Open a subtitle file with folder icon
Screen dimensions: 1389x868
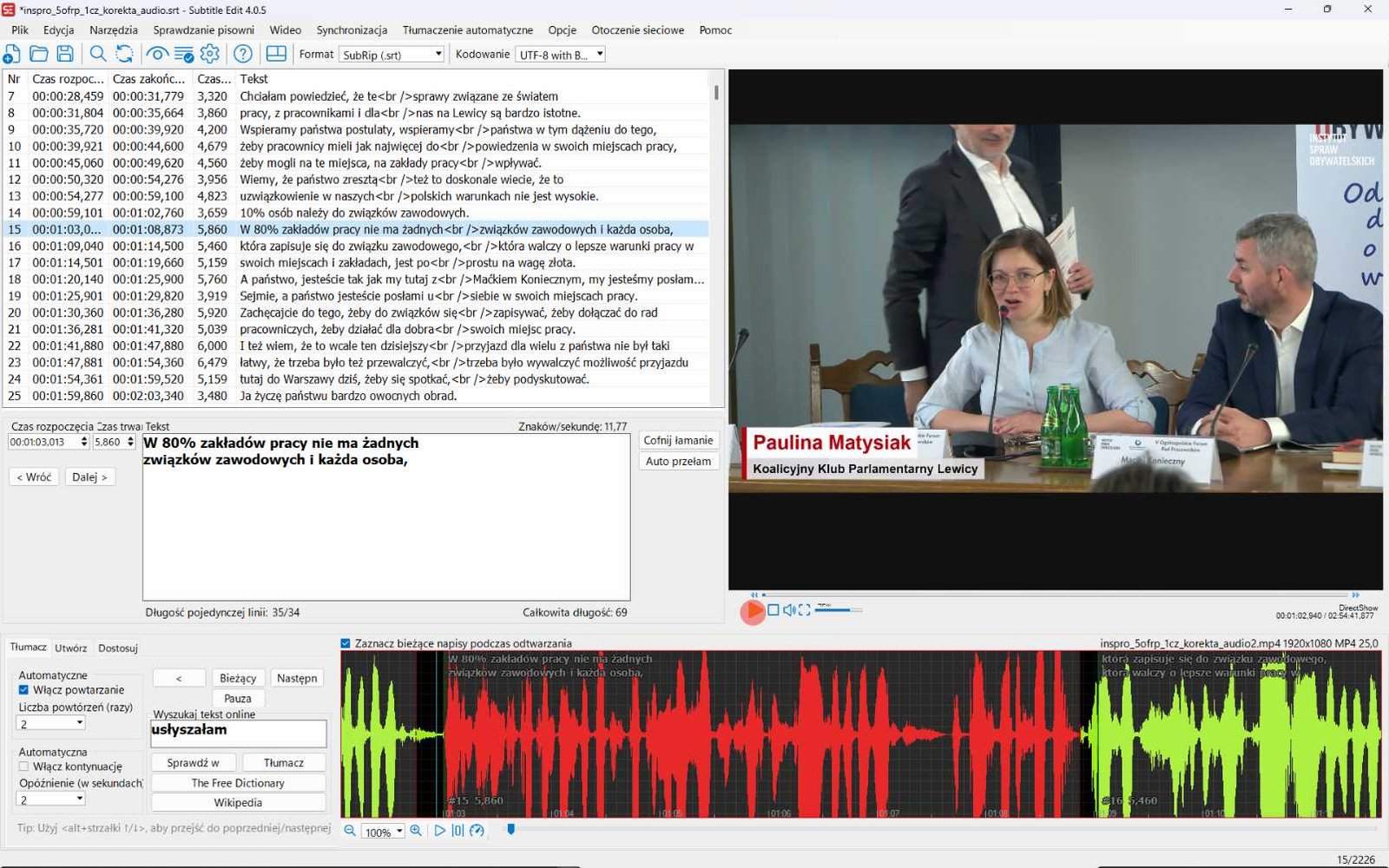[38, 54]
